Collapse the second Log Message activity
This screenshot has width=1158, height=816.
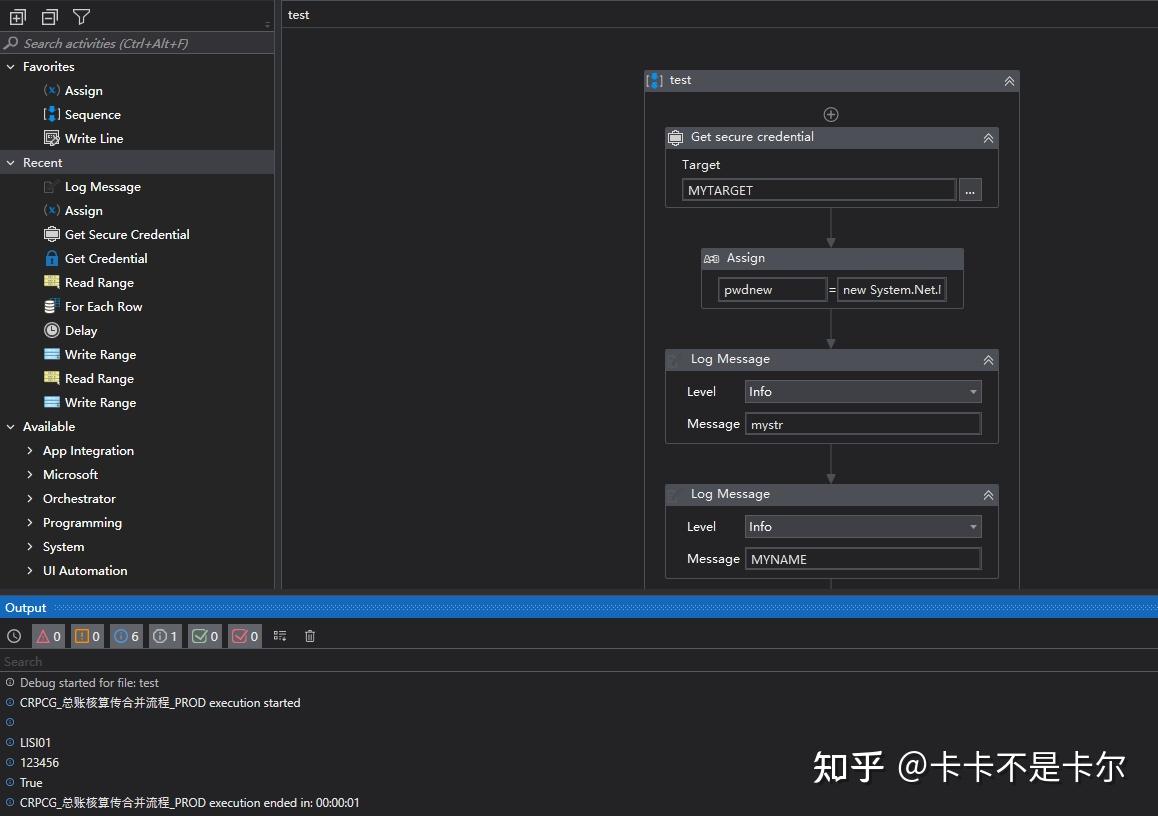988,496
